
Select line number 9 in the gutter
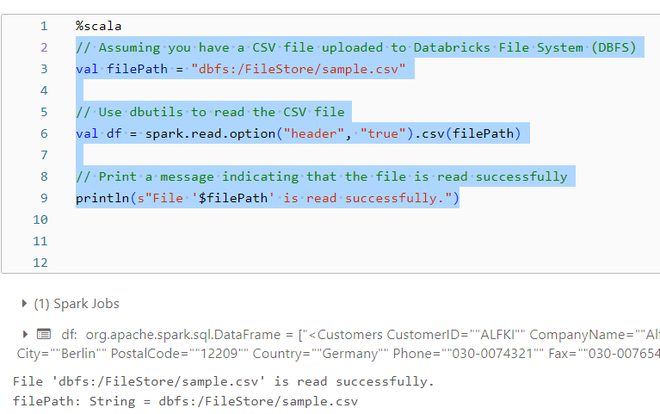coord(43,198)
